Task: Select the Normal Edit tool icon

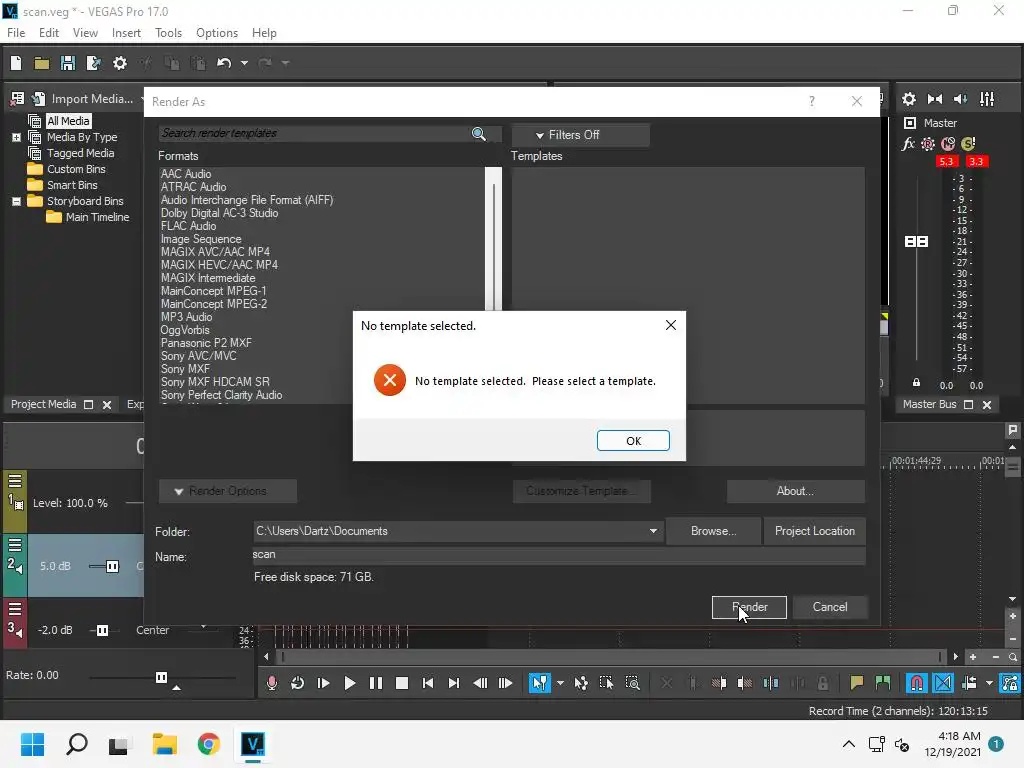Action: 539,684
